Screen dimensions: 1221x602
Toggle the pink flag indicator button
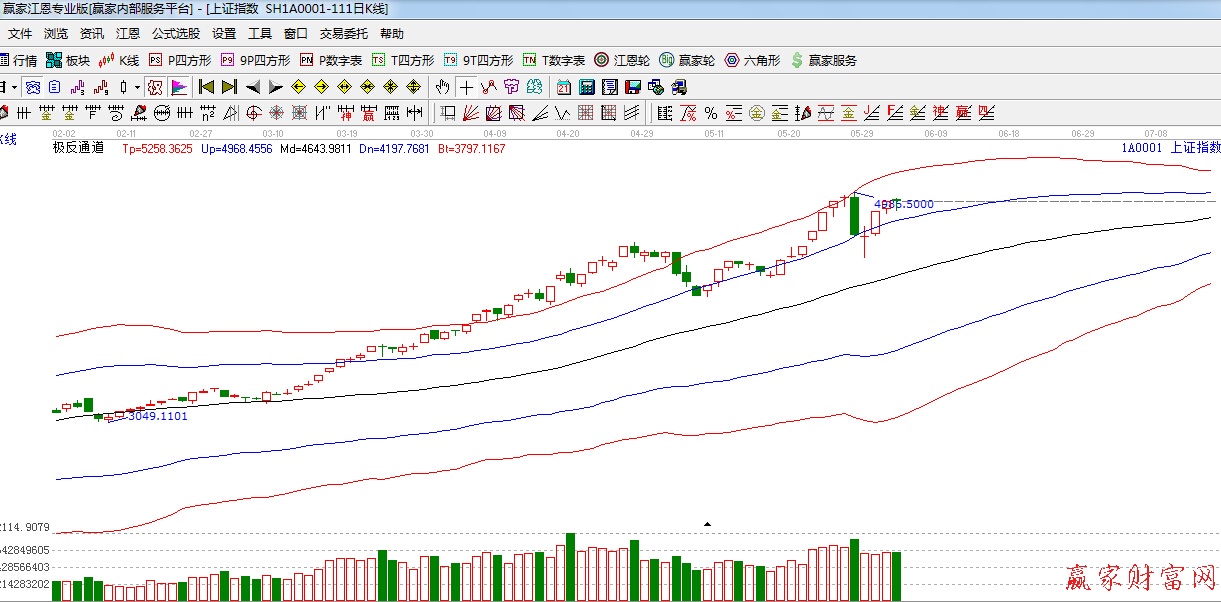click(179, 87)
